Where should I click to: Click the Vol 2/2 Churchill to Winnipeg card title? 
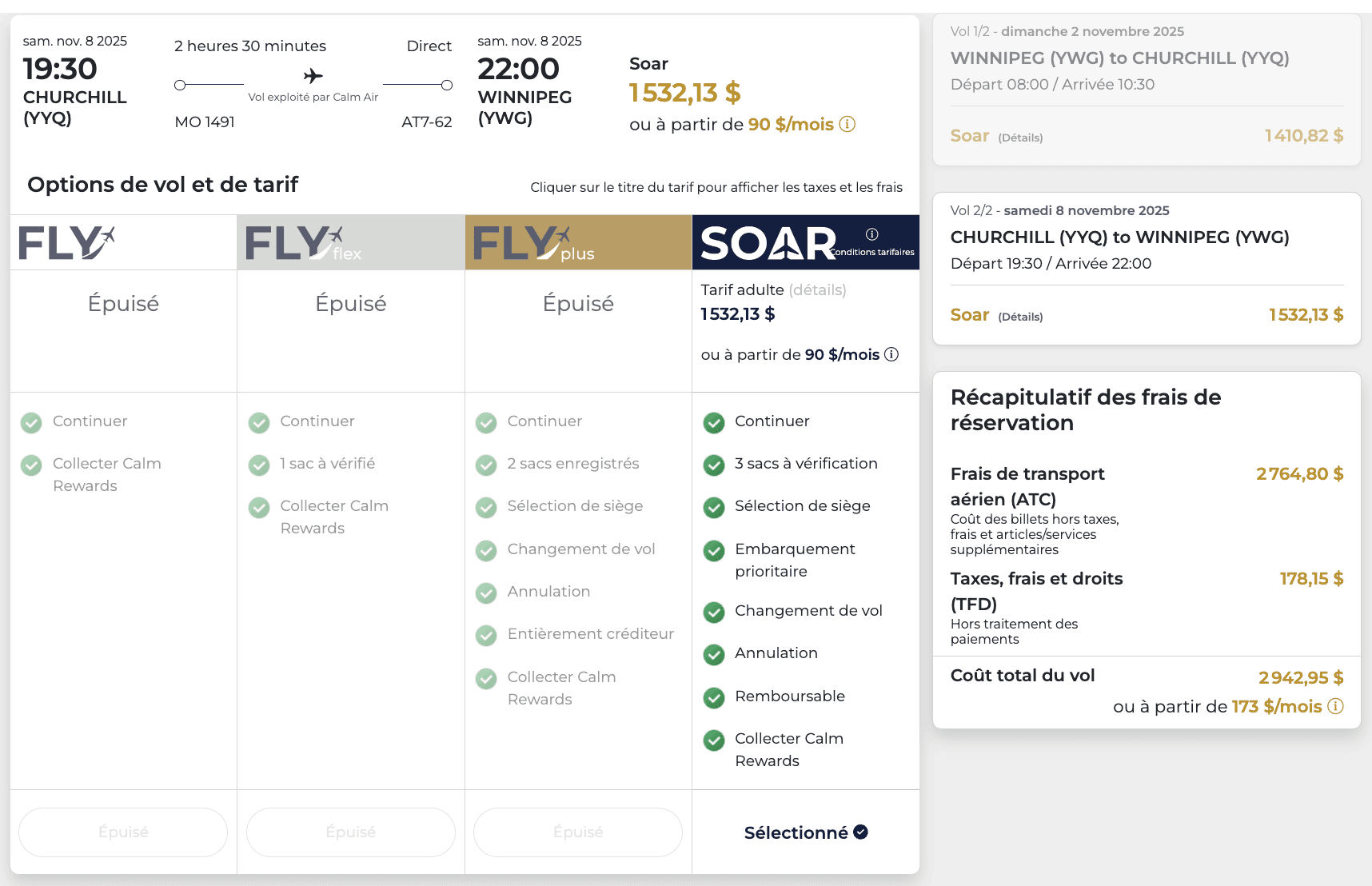[x=1119, y=237]
